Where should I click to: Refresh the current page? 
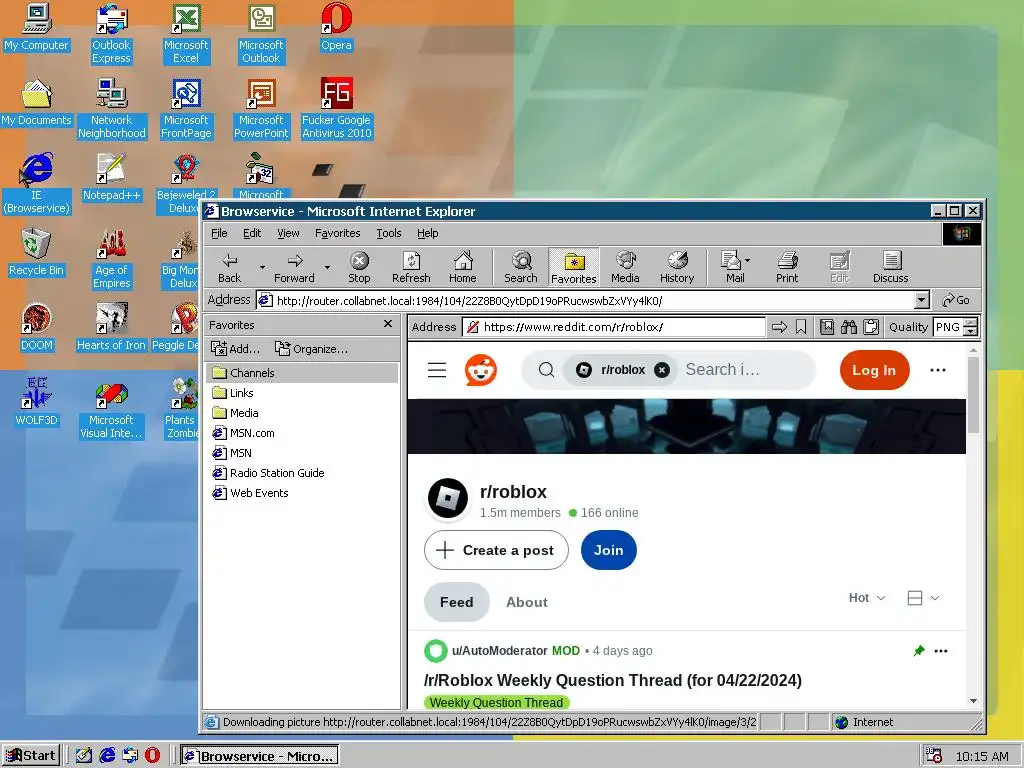click(x=411, y=267)
